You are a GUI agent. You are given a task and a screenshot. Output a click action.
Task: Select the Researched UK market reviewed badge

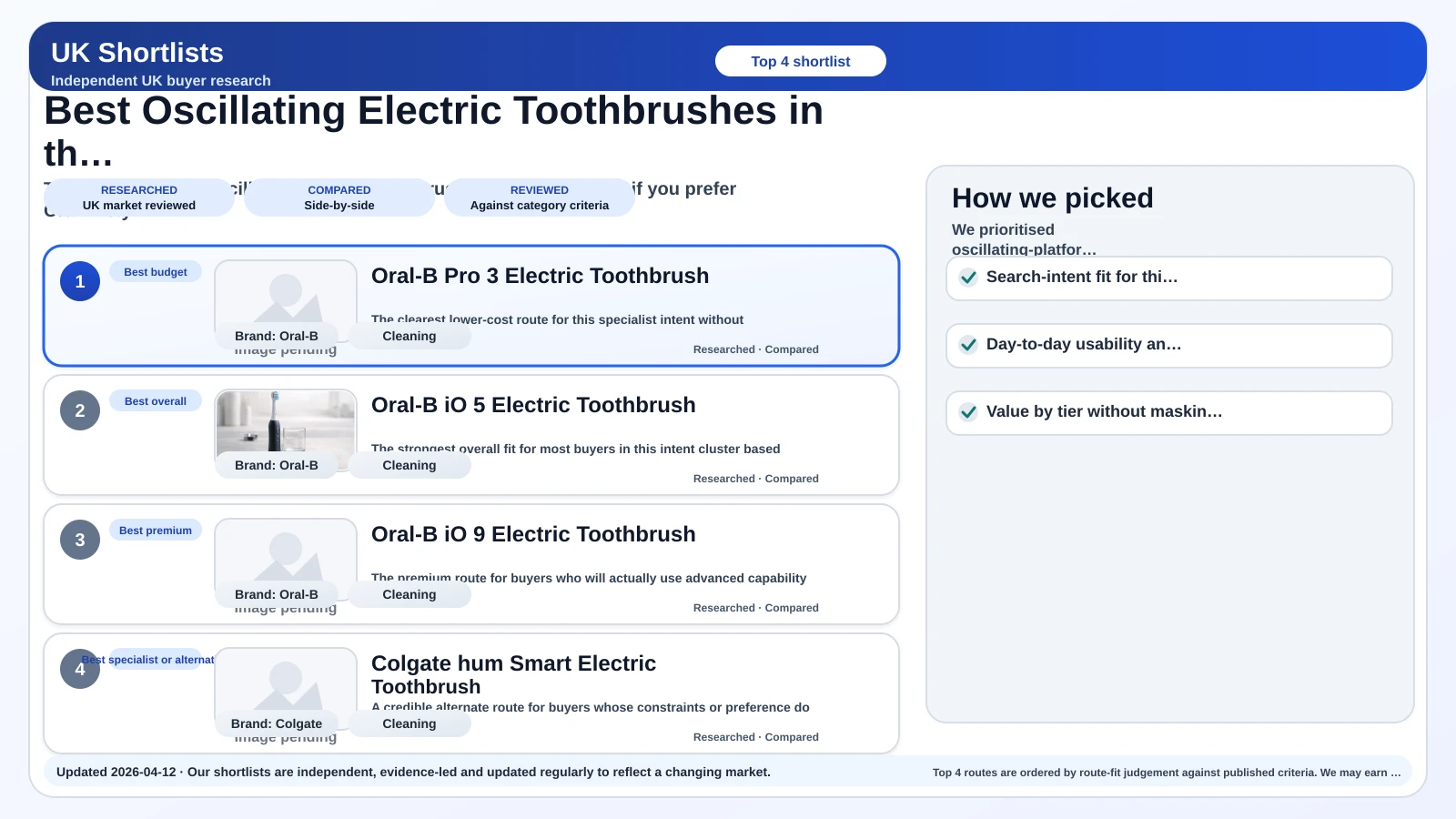[139, 197]
